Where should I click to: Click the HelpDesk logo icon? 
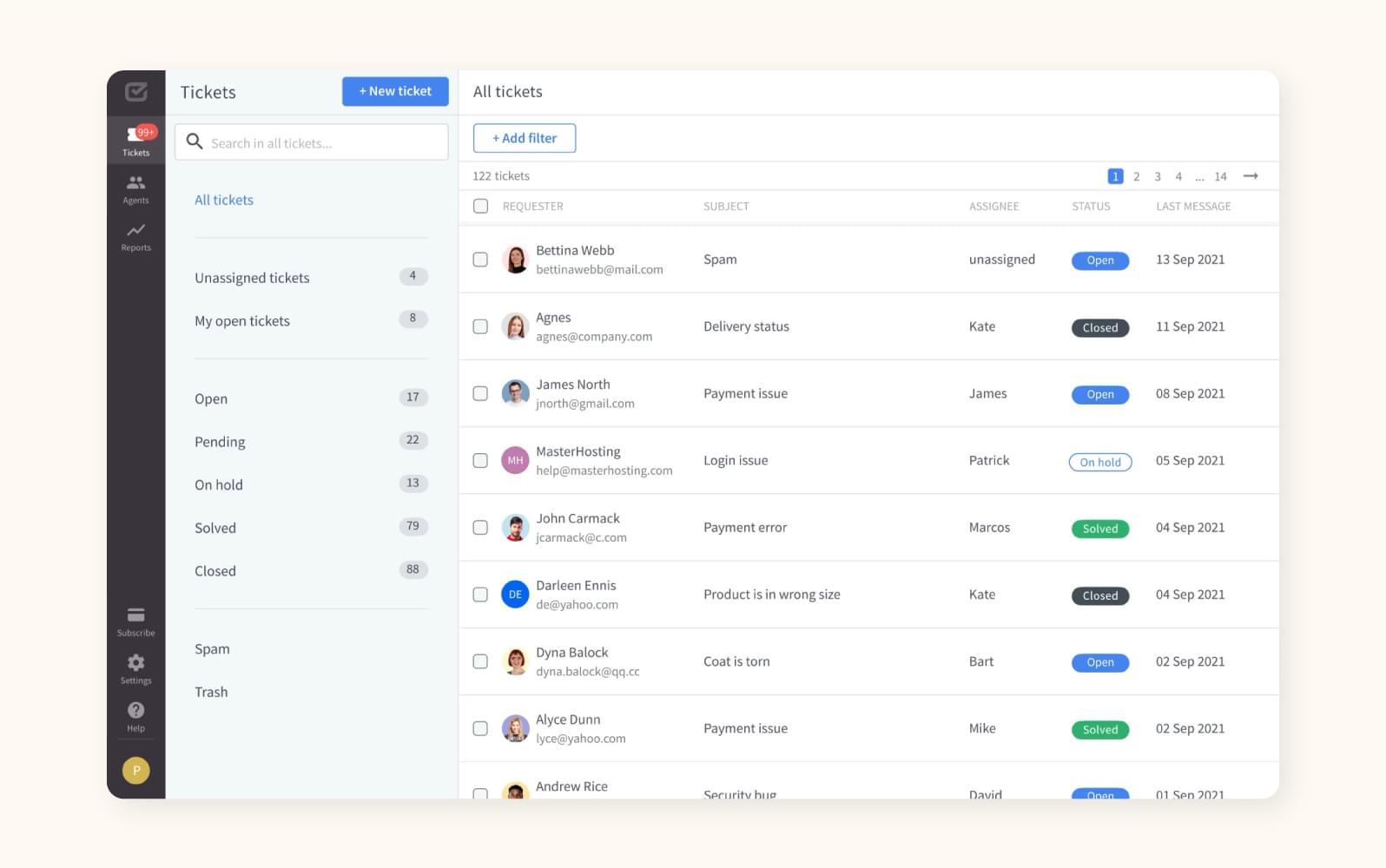click(136, 92)
